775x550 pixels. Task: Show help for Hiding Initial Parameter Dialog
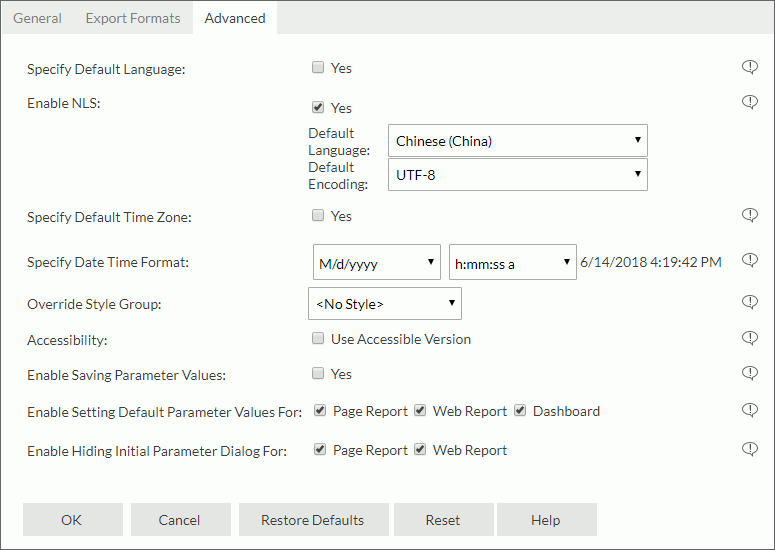tap(750, 450)
